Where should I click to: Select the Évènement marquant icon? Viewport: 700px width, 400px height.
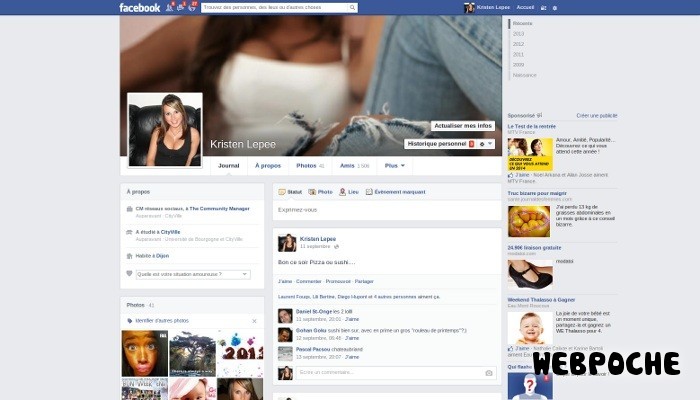[x=369, y=192]
